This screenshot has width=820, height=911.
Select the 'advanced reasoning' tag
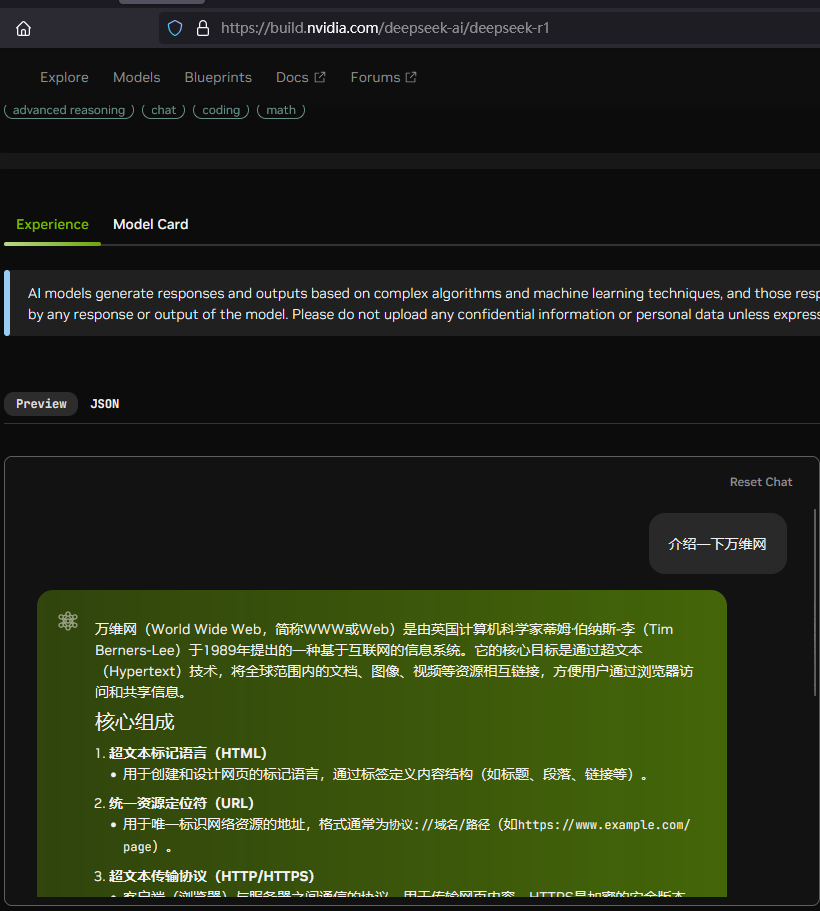(x=69, y=110)
